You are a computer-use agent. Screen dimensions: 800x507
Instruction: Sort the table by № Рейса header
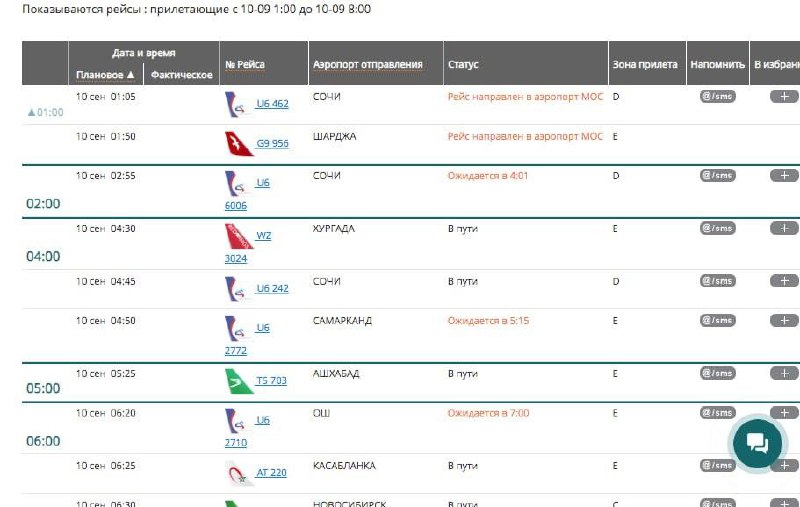[245, 65]
